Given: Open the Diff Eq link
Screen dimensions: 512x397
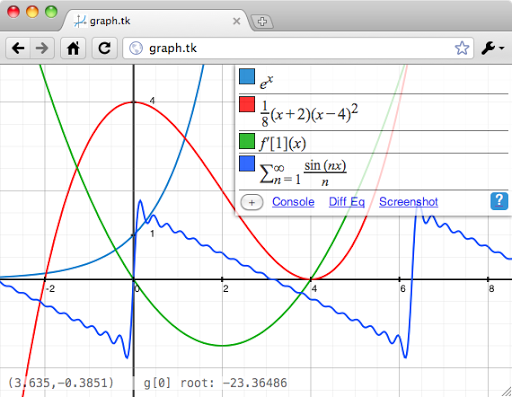Looking at the screenshot, I should (347, 202).
